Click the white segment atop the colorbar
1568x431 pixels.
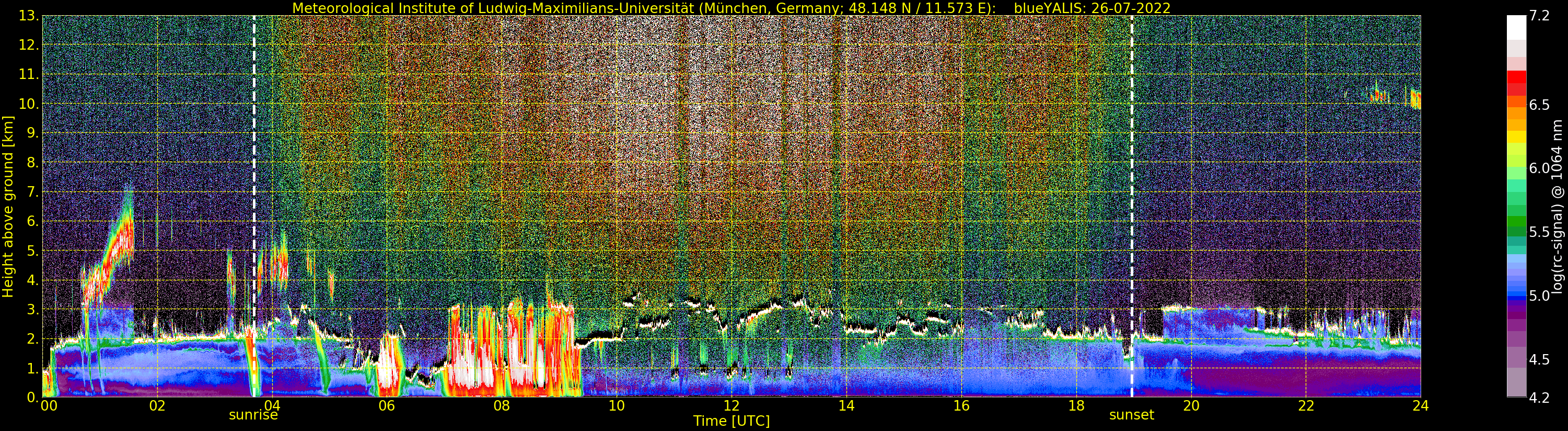tap(1516, 27)
